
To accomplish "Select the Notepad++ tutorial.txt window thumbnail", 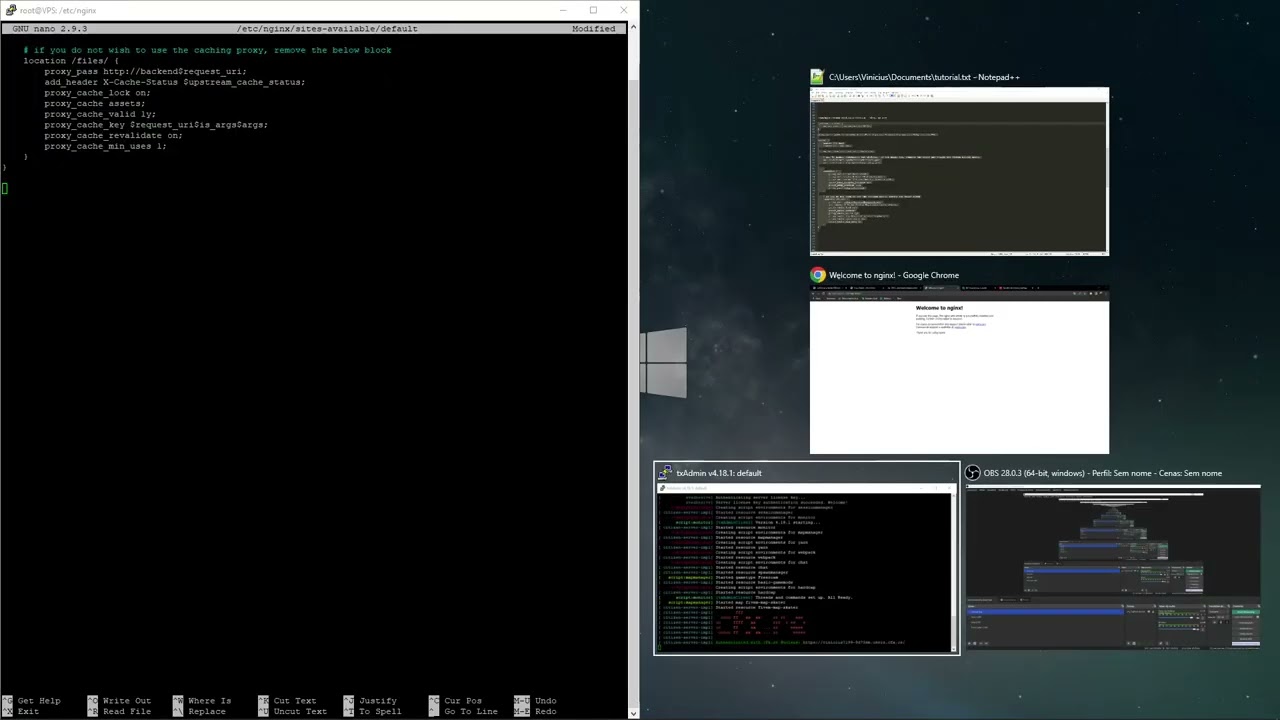I will click(x=959, y=172).
